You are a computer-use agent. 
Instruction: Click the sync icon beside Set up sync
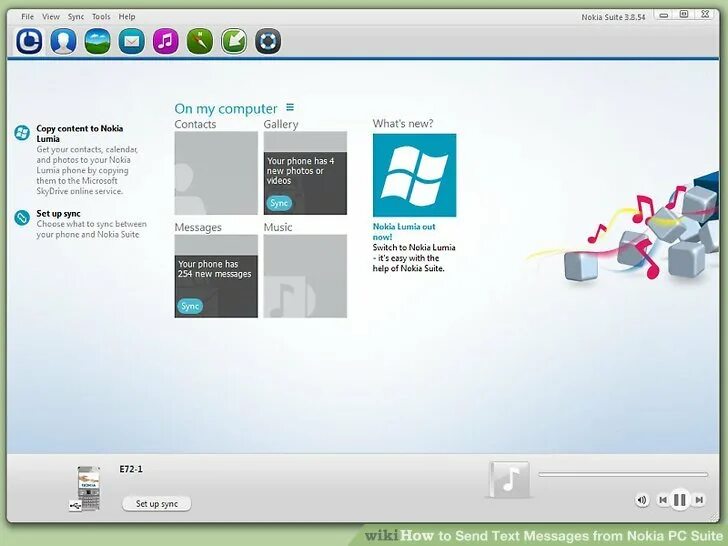tap(22, 217)
